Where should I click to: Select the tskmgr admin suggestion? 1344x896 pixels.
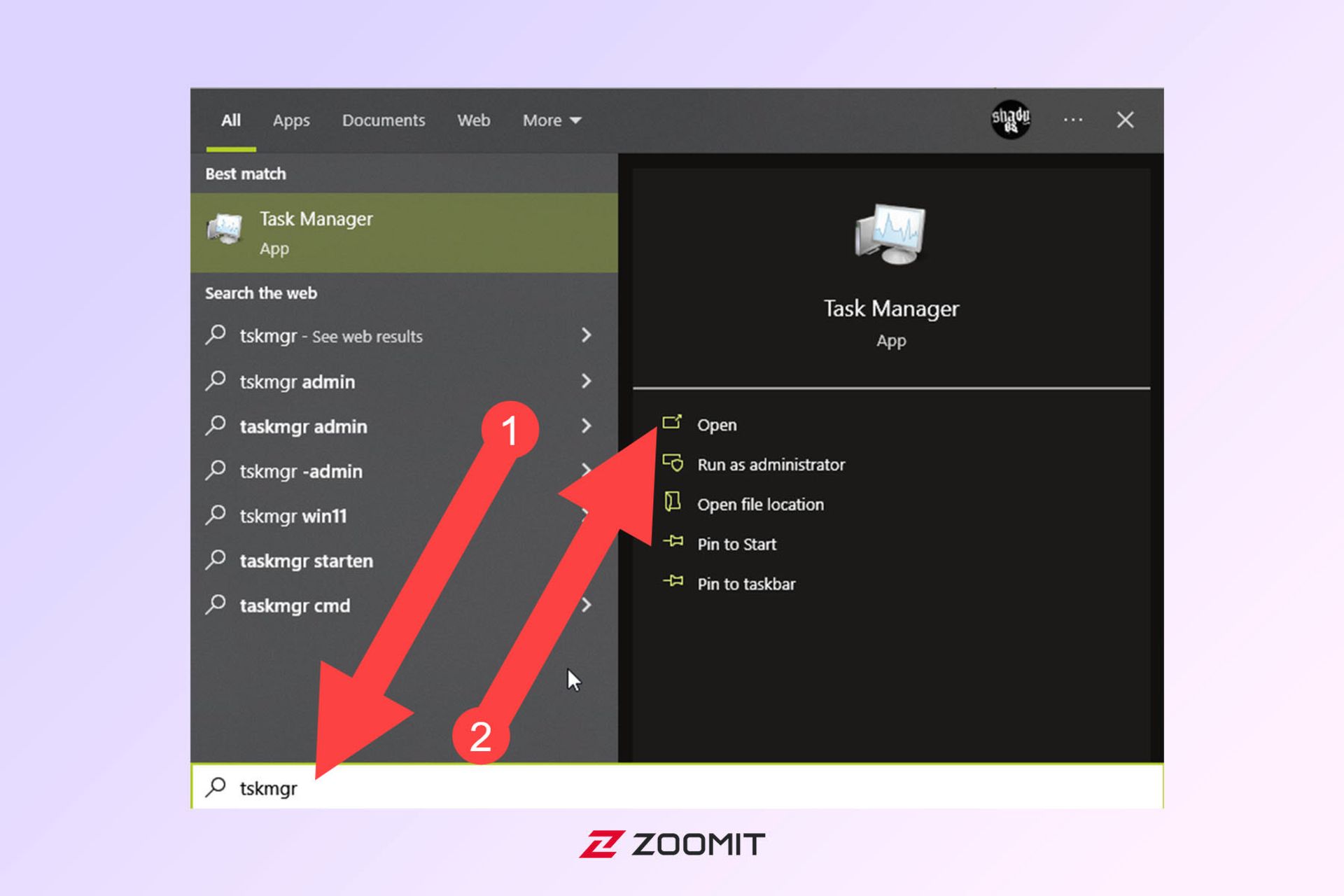point(297,381)
